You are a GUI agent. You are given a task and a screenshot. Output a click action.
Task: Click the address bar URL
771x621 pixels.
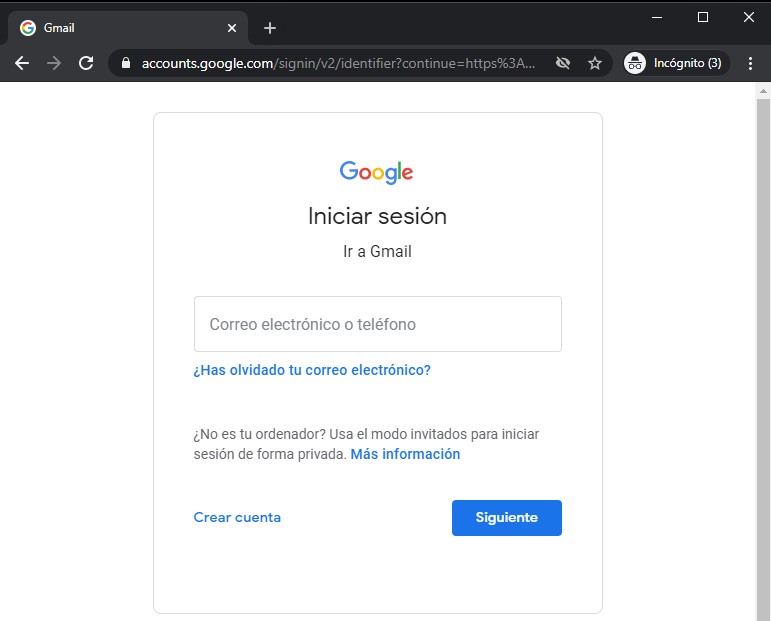click(340, 63)
